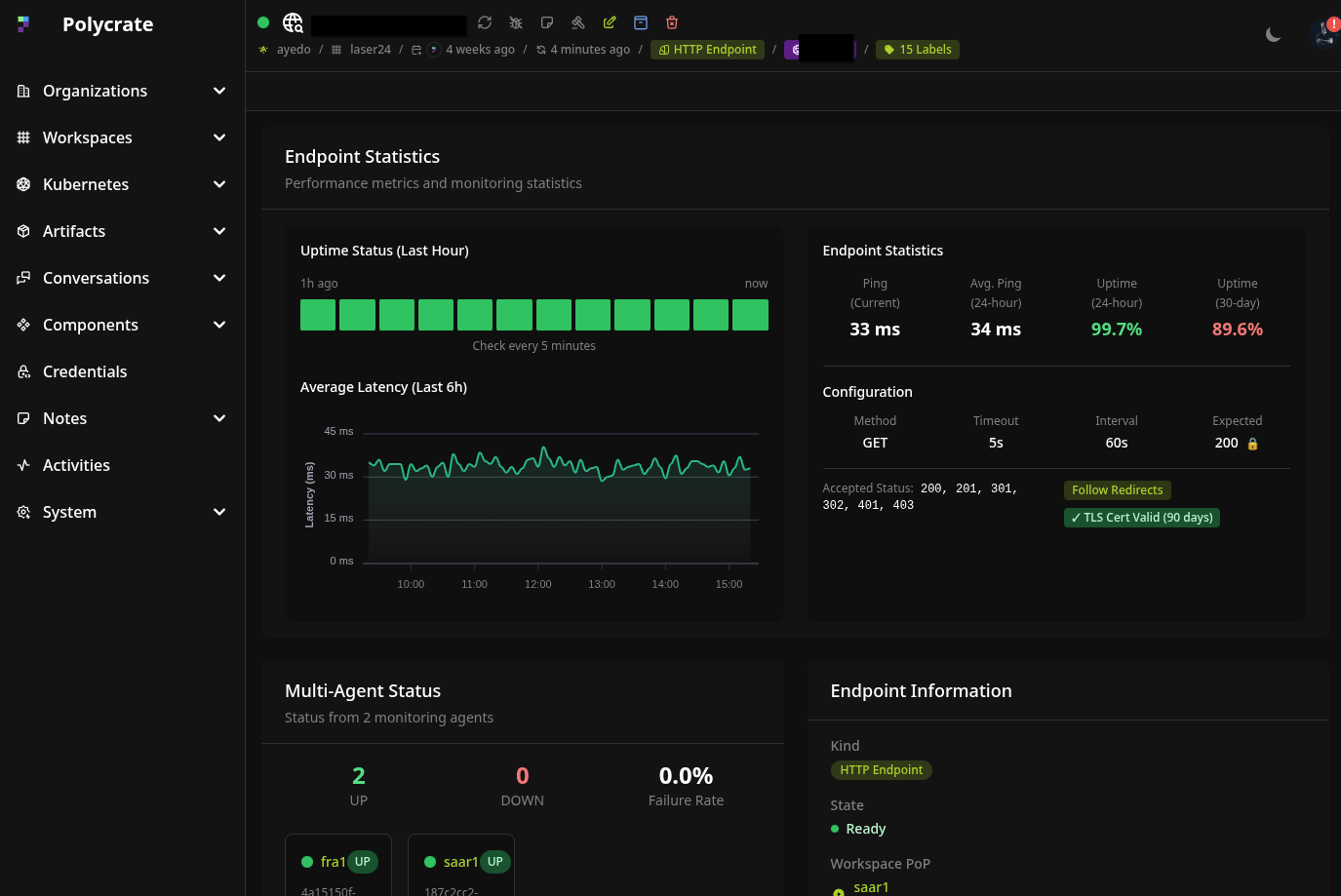The width and height of the screenshot is (1341, 896).
Task: Toggle dark mode with the moon icon
Action: pos(1273,34)
